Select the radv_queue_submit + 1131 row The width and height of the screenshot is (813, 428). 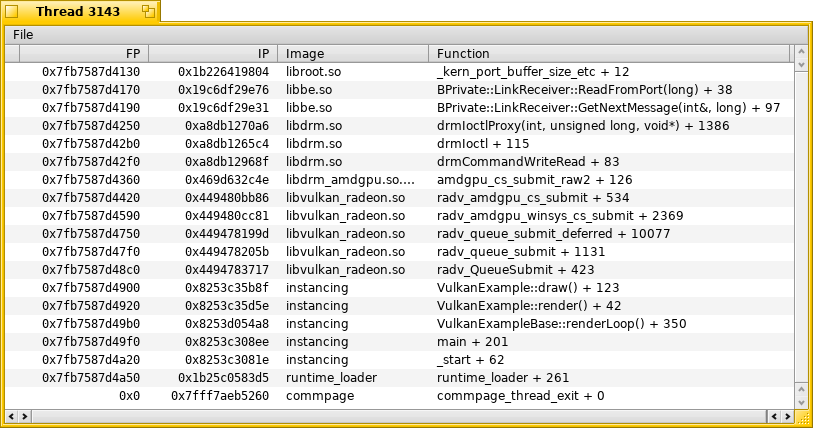tap(399, 252)
